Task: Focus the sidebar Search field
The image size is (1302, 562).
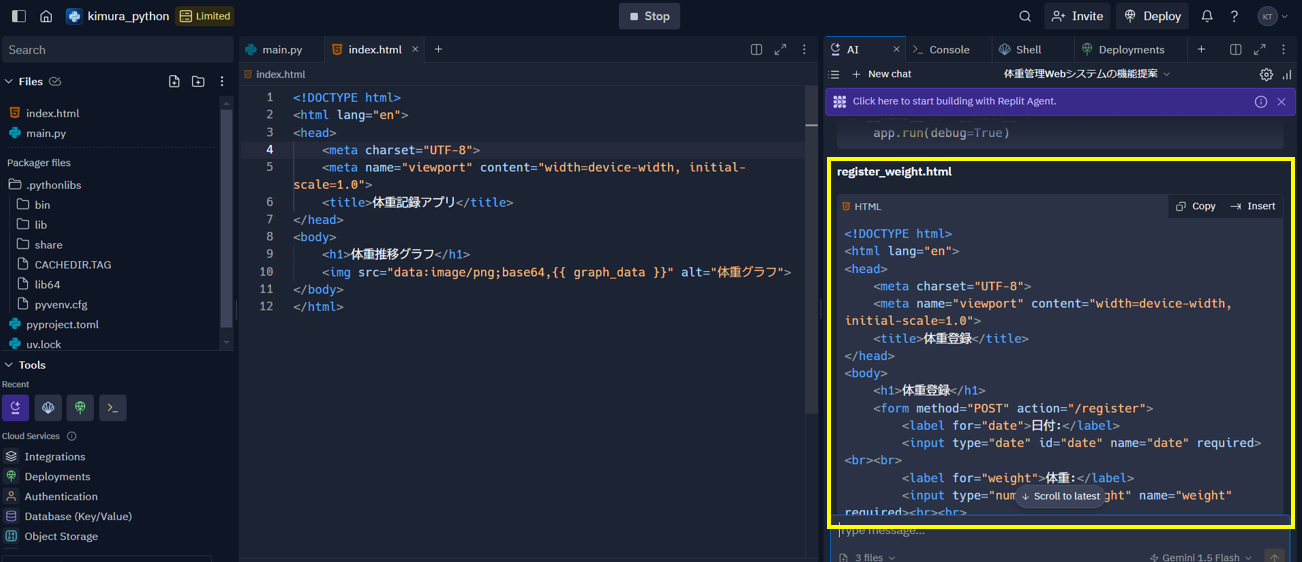Action: [118, 50]
